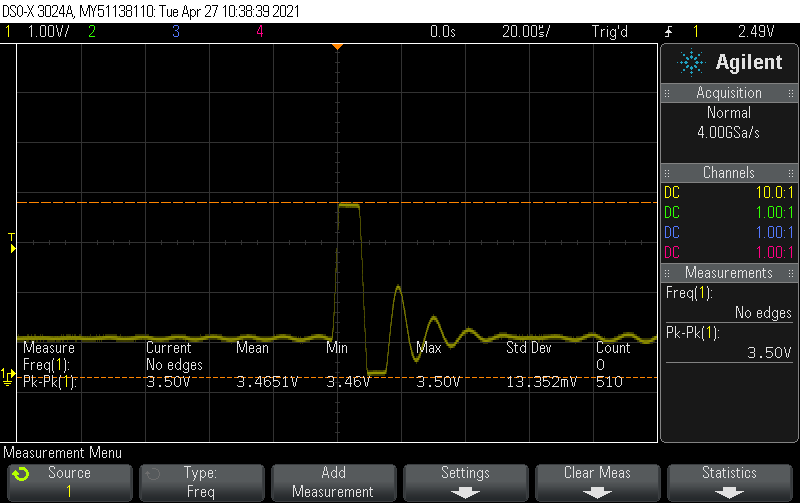Click the channel 1 ground reference marker
800x503 pixels.
pos(8,377)
